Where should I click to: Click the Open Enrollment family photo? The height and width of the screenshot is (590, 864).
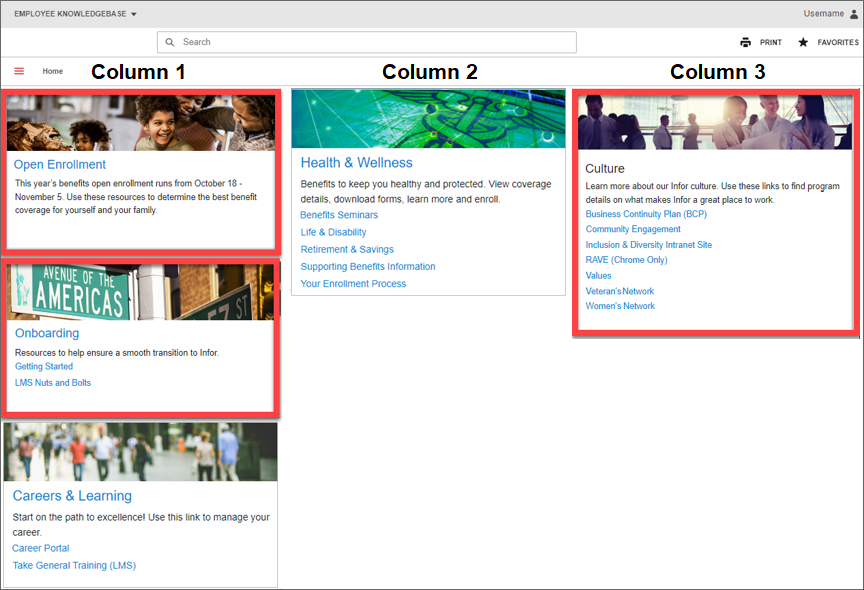(x=141, y=123)
